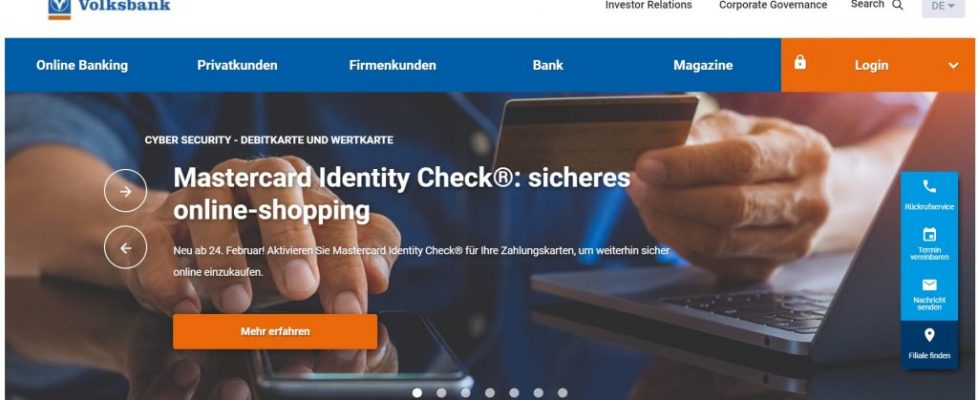Click the lock icon beside Login
This screenshot has width=978, height=400.
pyautogui.click(x=800, y=62)
